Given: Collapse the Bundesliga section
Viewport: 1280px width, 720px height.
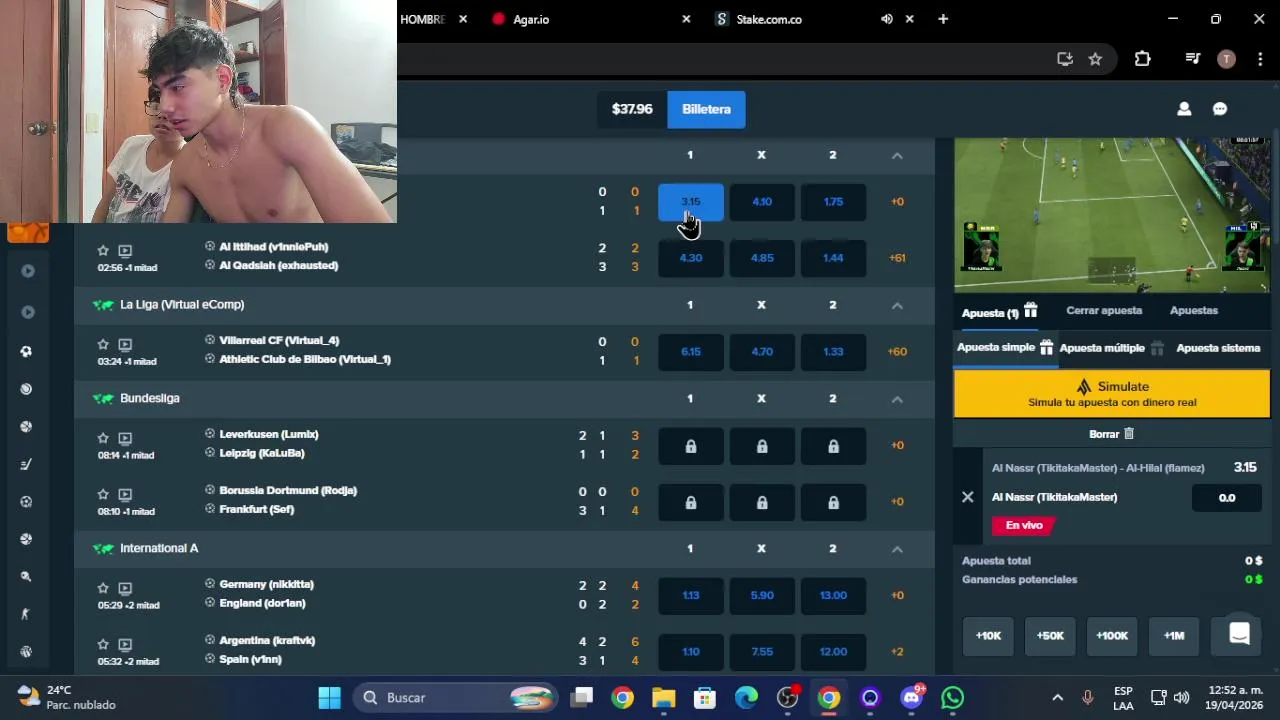Looking at the screenshot, I should coord(897,399).
